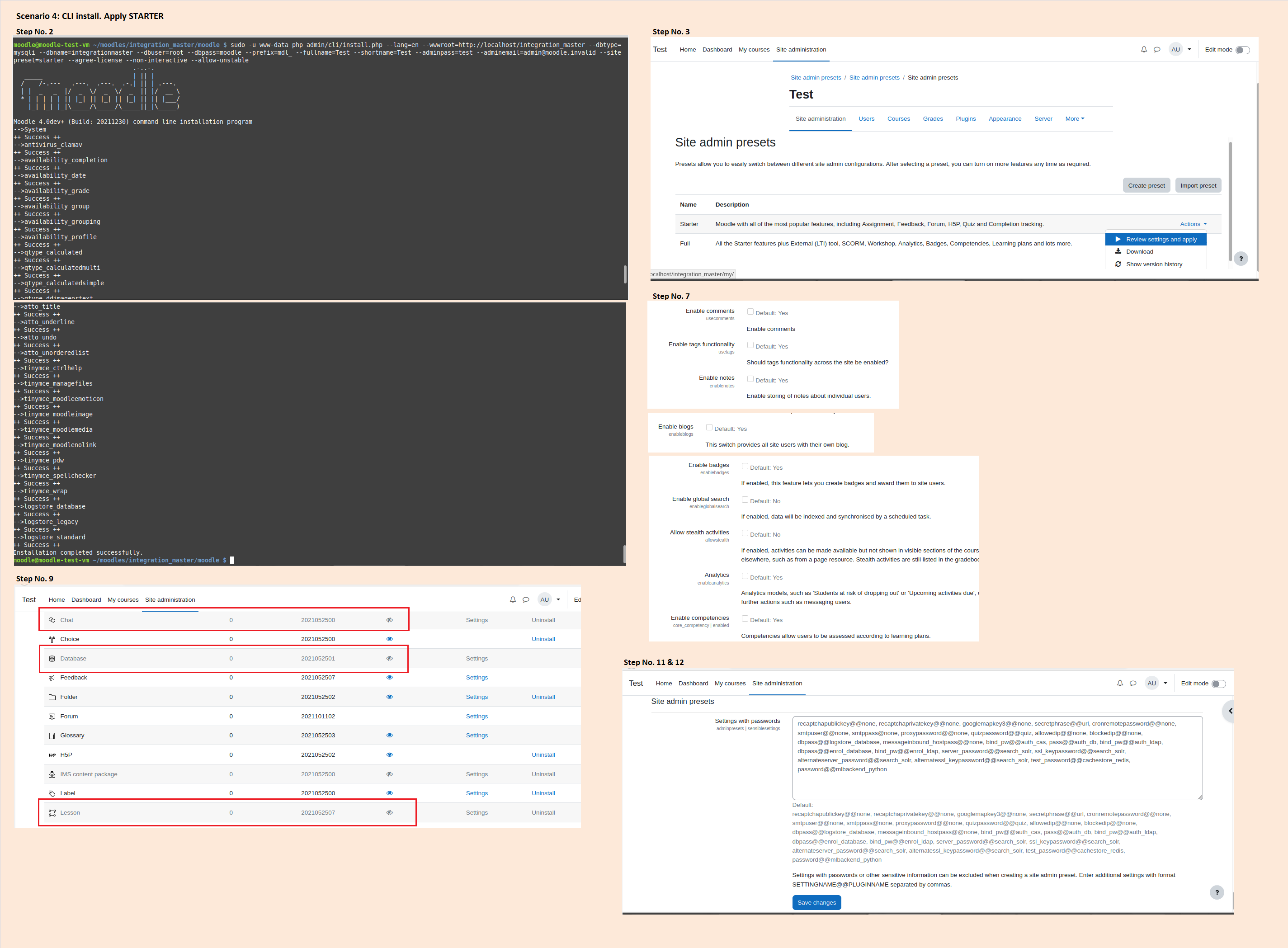This screenshot has height=948, width=1288.
Task: Click the Glossary activity icon
Action: 52,736
